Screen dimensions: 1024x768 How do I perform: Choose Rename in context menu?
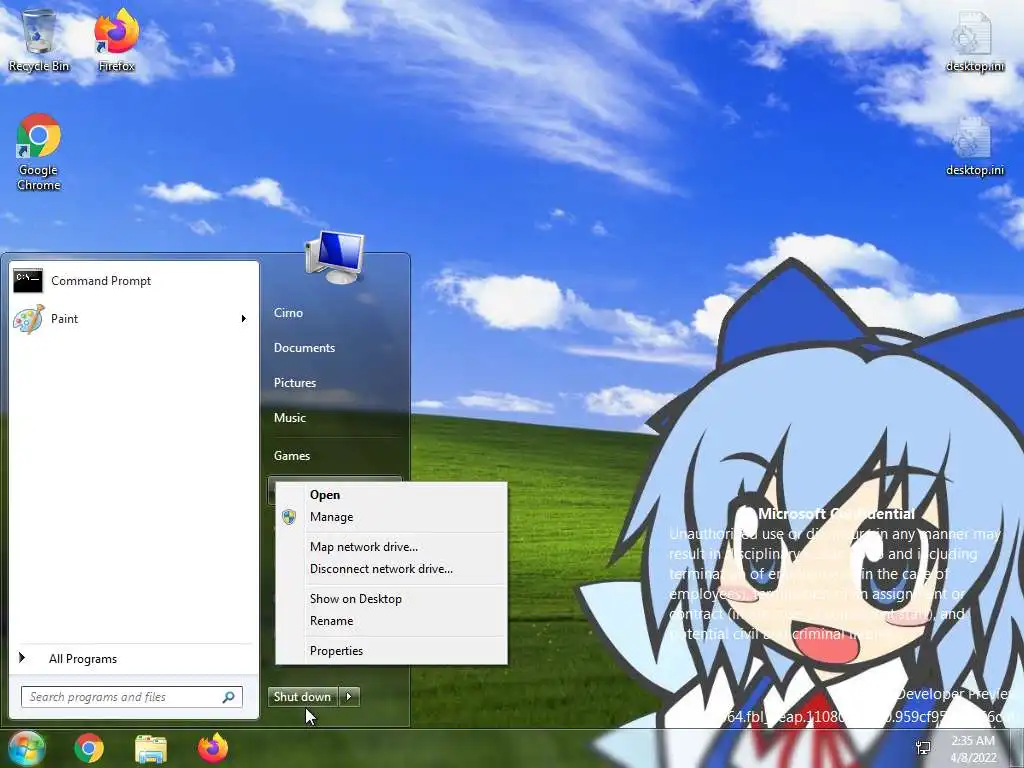pyautogui.click(x=391, y=621)
